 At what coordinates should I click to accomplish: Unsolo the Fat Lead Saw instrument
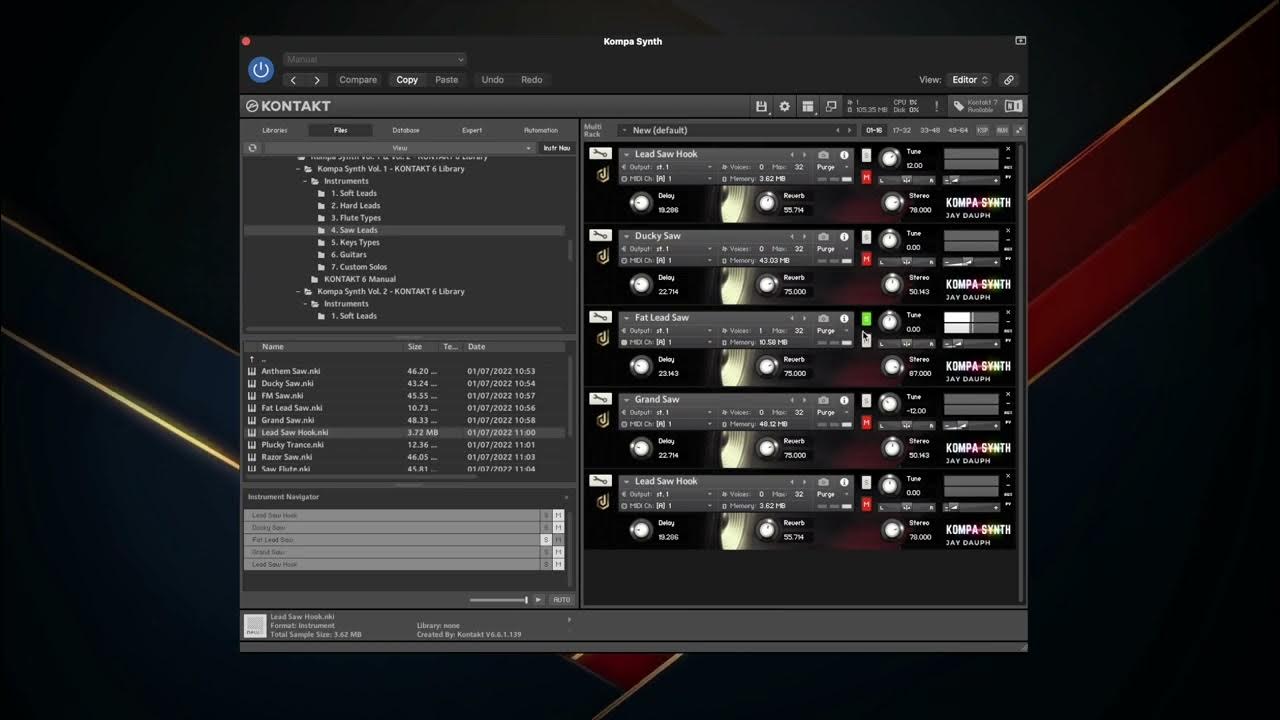coord(866,319)
